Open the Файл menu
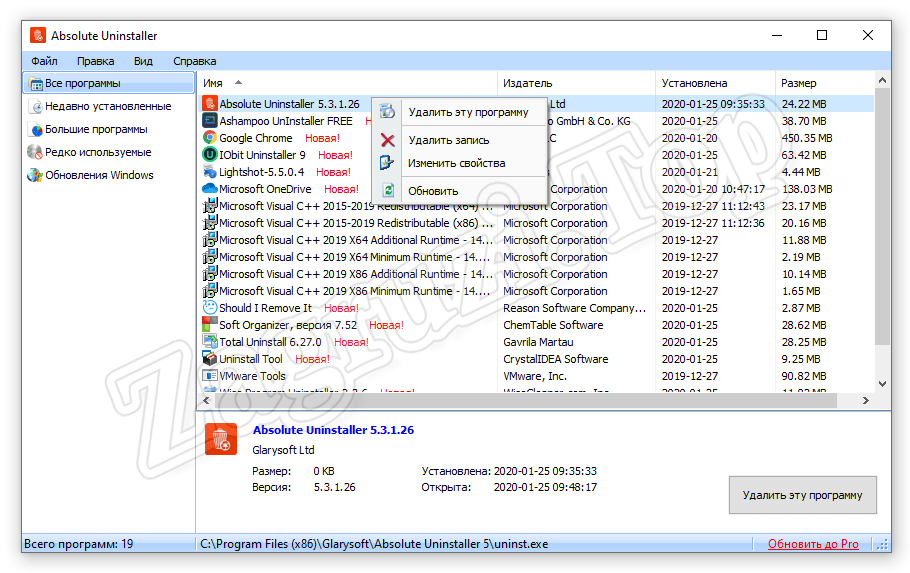910x573 pixels. pos(44,61)
